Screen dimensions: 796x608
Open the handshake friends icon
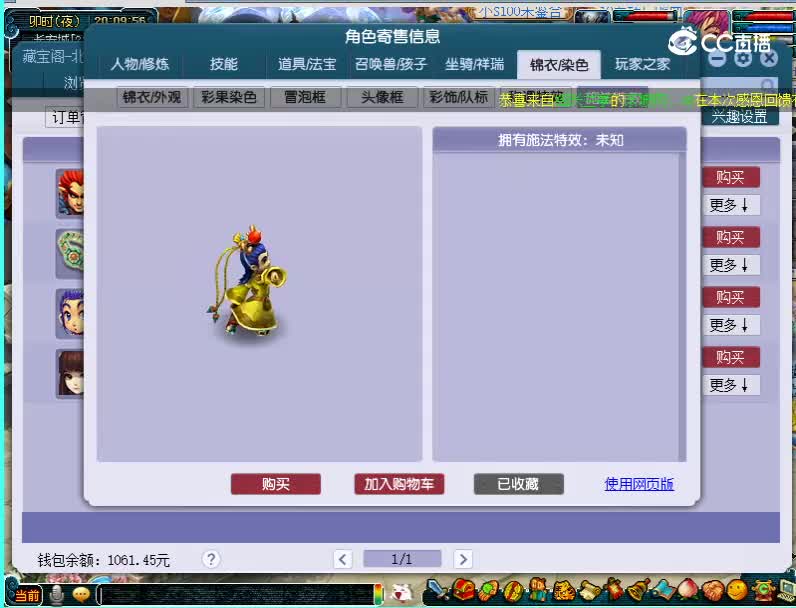[713, 591]
